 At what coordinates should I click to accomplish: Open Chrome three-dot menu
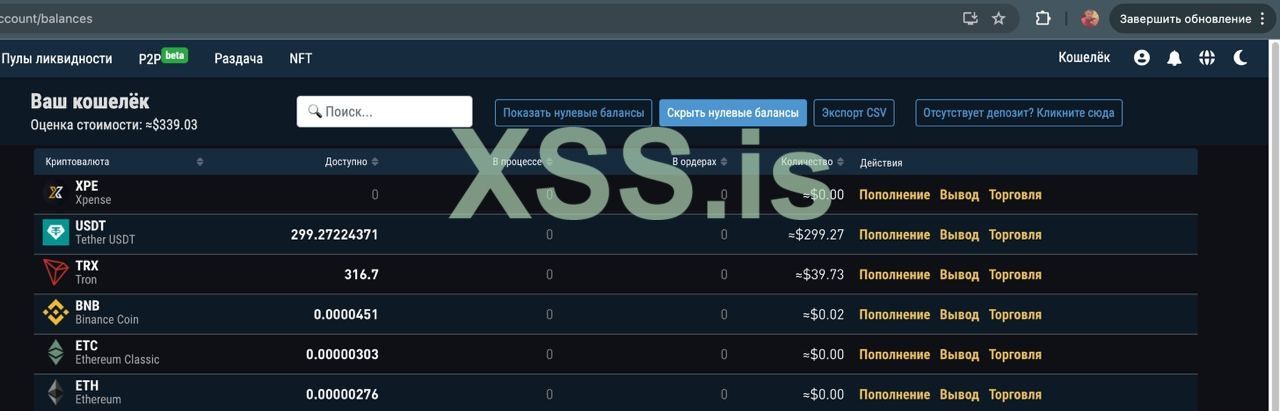pos(1263,18)
